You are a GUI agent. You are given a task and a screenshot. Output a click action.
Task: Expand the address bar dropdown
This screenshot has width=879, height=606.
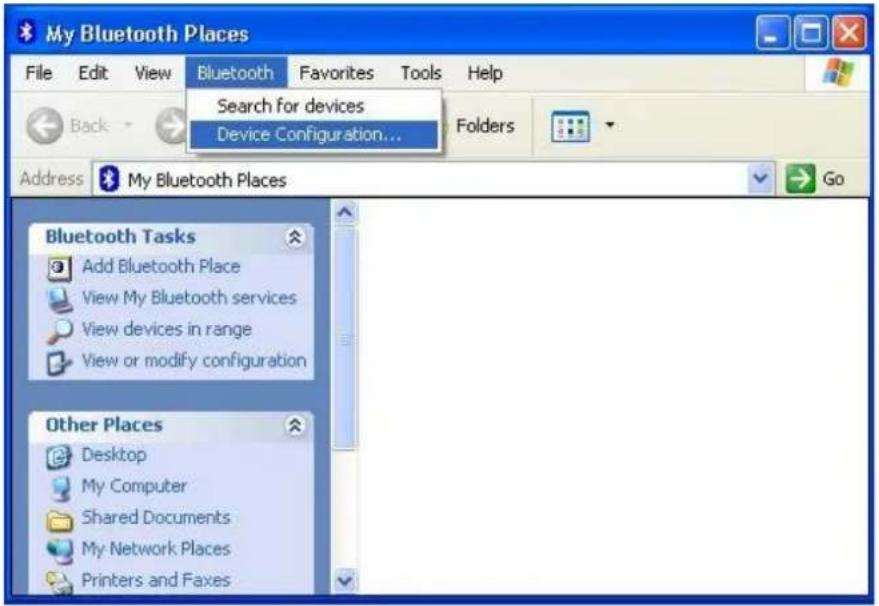point(760,179)
